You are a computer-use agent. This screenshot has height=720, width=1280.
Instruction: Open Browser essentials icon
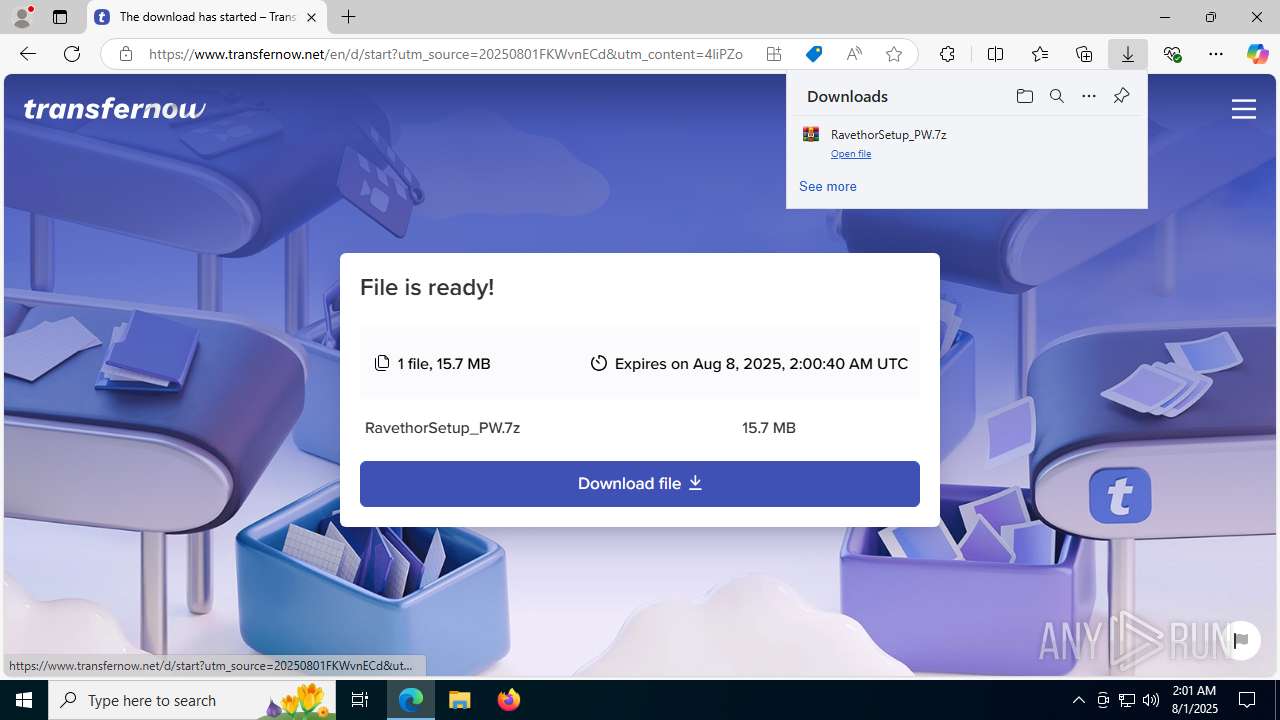click(1172, 54)
